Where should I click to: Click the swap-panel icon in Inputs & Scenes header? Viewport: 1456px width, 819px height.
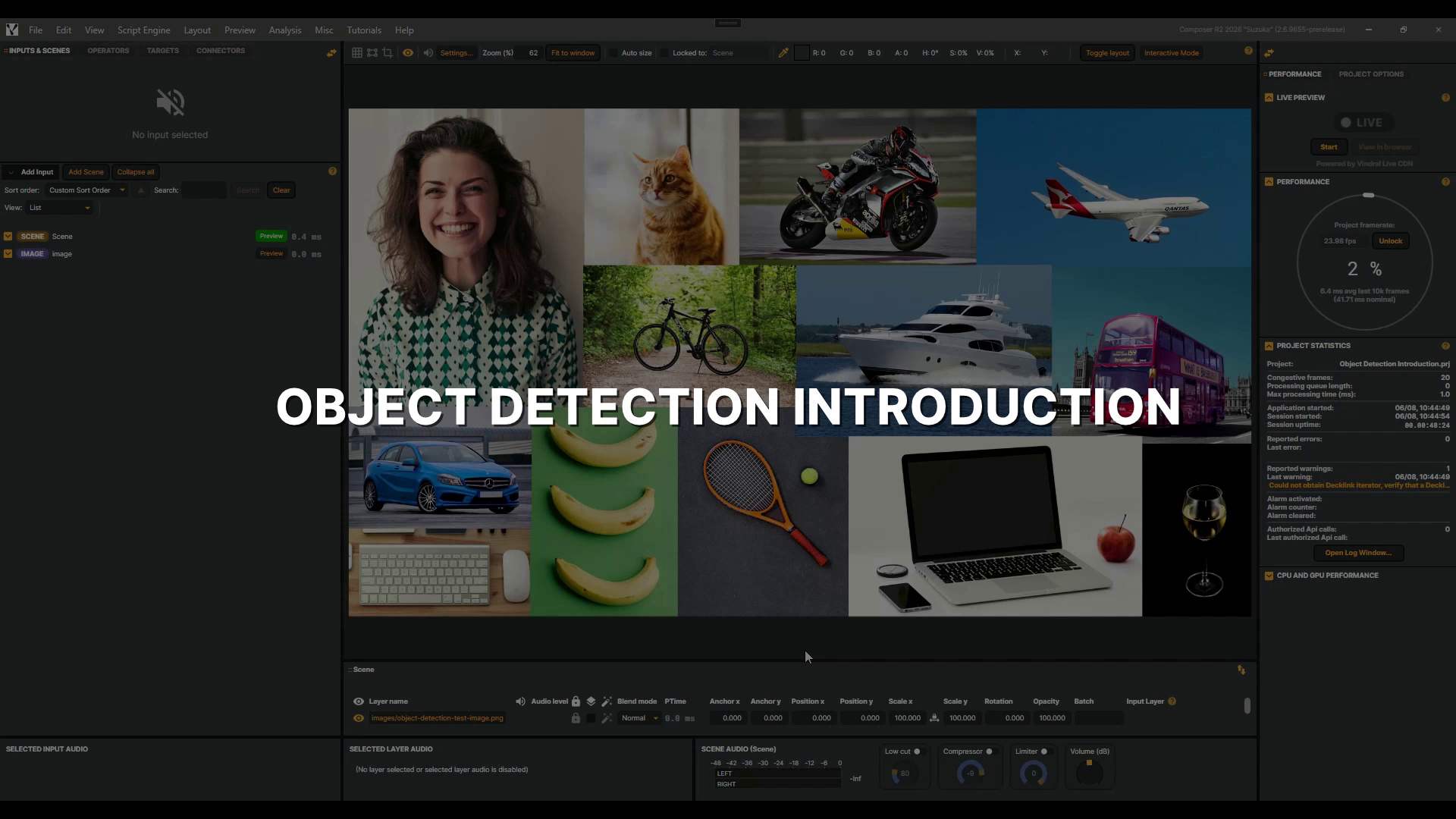coord(331,53)
